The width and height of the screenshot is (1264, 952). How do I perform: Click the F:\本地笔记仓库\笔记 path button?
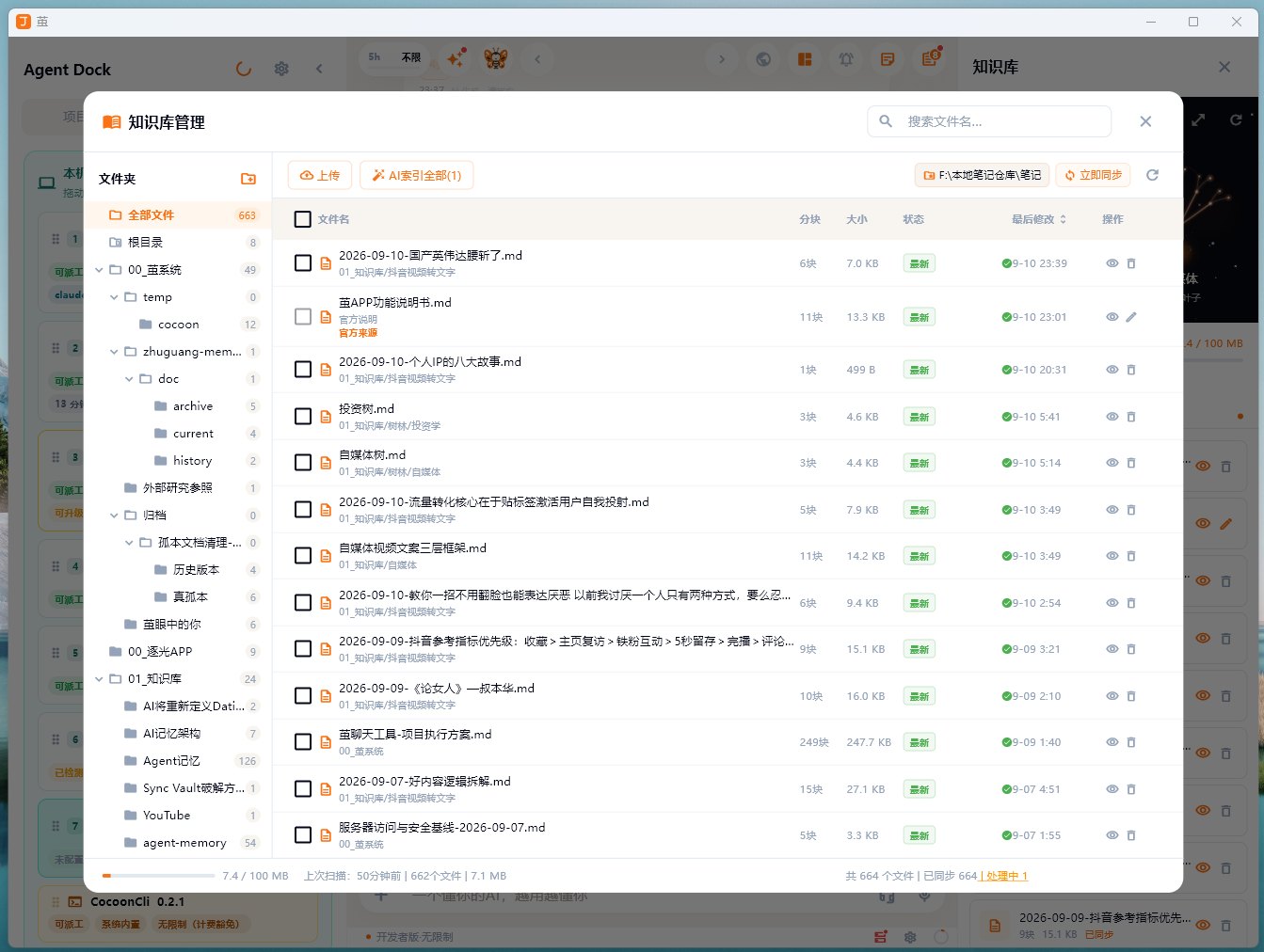pos(982,175)
